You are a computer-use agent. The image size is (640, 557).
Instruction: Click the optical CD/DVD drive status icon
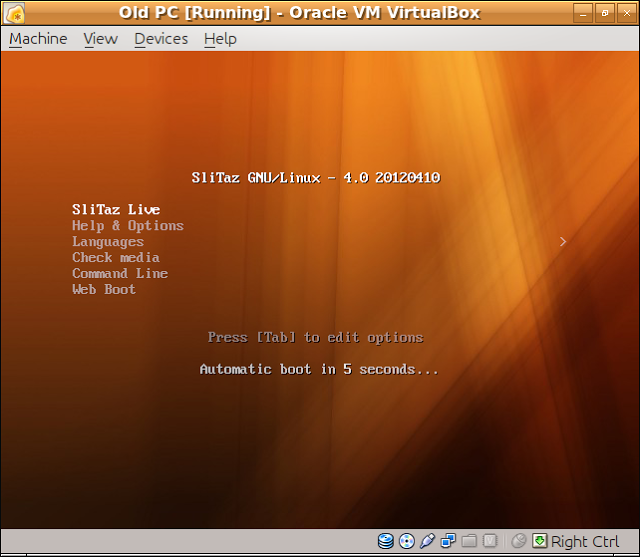pyautogui.click(x=407, y=541)
